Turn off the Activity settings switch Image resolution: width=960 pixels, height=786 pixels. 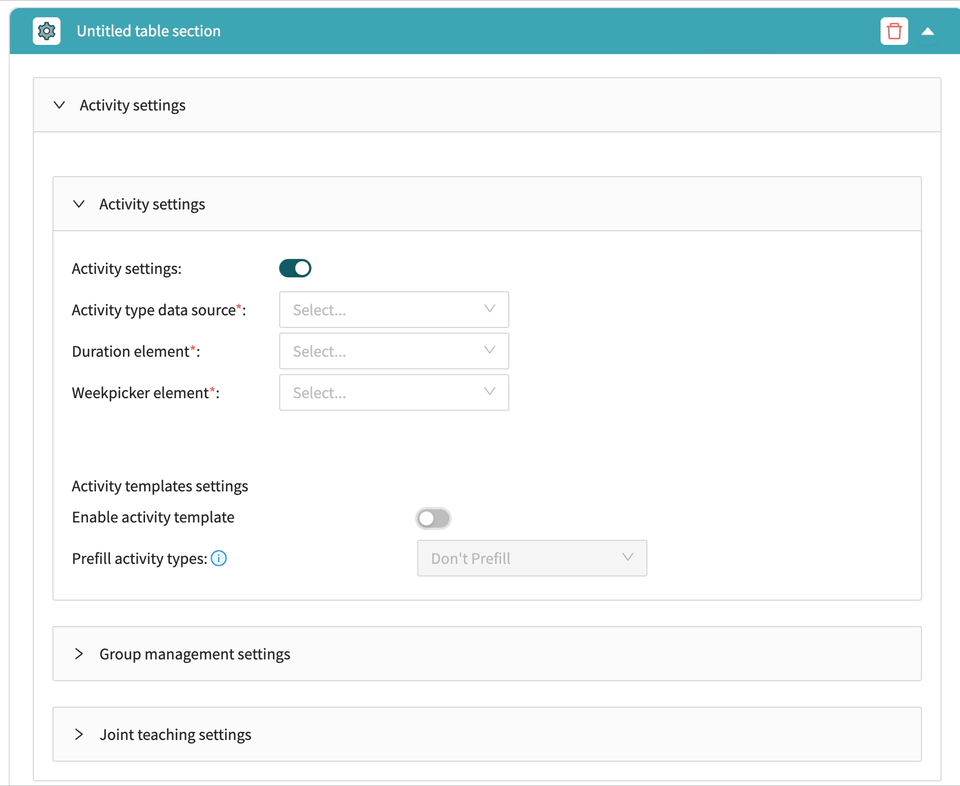click(295, 268)
